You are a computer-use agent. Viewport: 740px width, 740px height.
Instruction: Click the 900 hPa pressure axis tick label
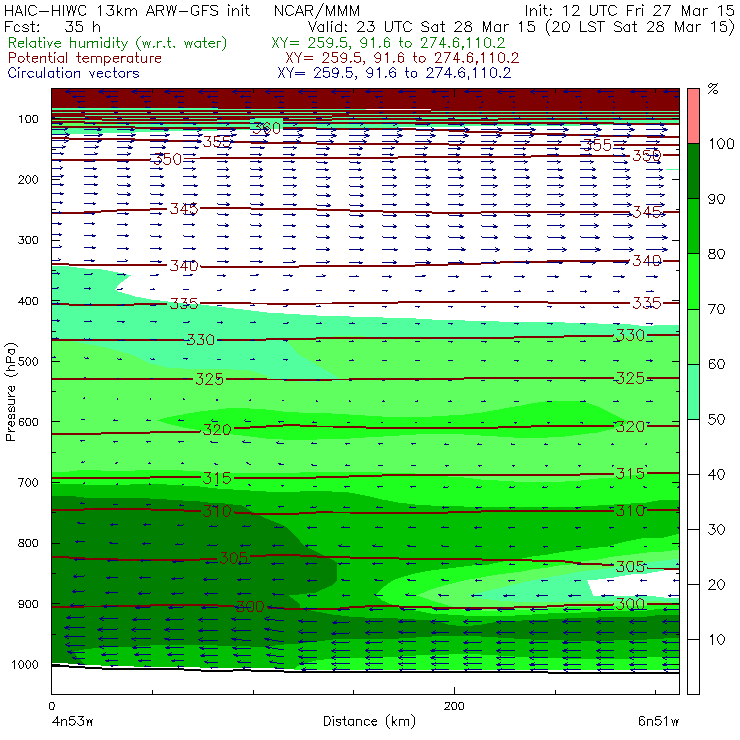click(28, 604)
